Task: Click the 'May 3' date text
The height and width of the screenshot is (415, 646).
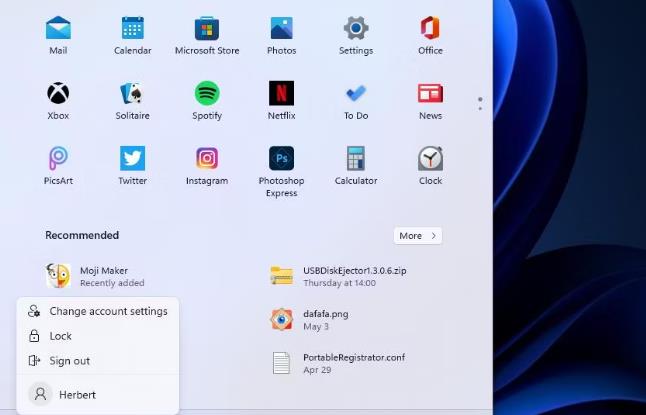Action: [x=316, y=326]
